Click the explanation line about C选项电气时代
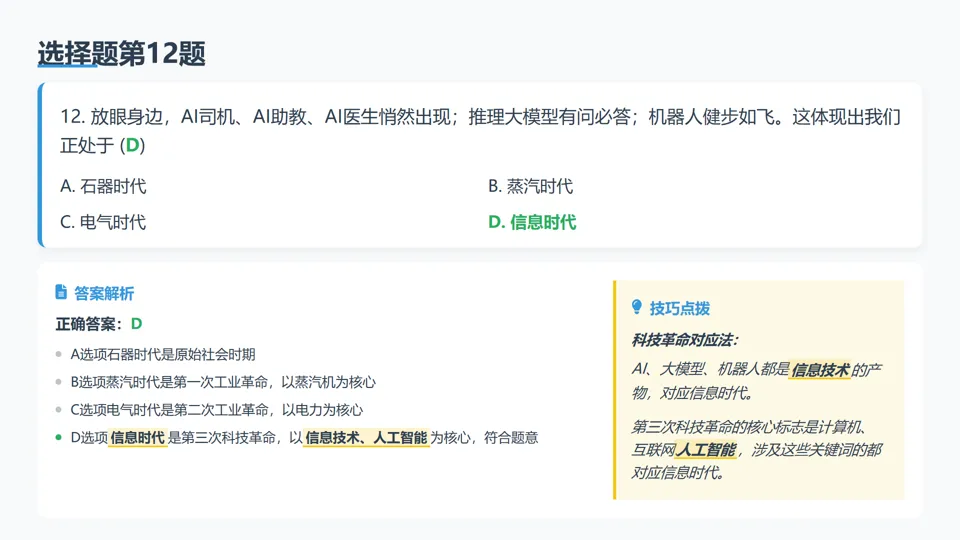 click(217, 410)
